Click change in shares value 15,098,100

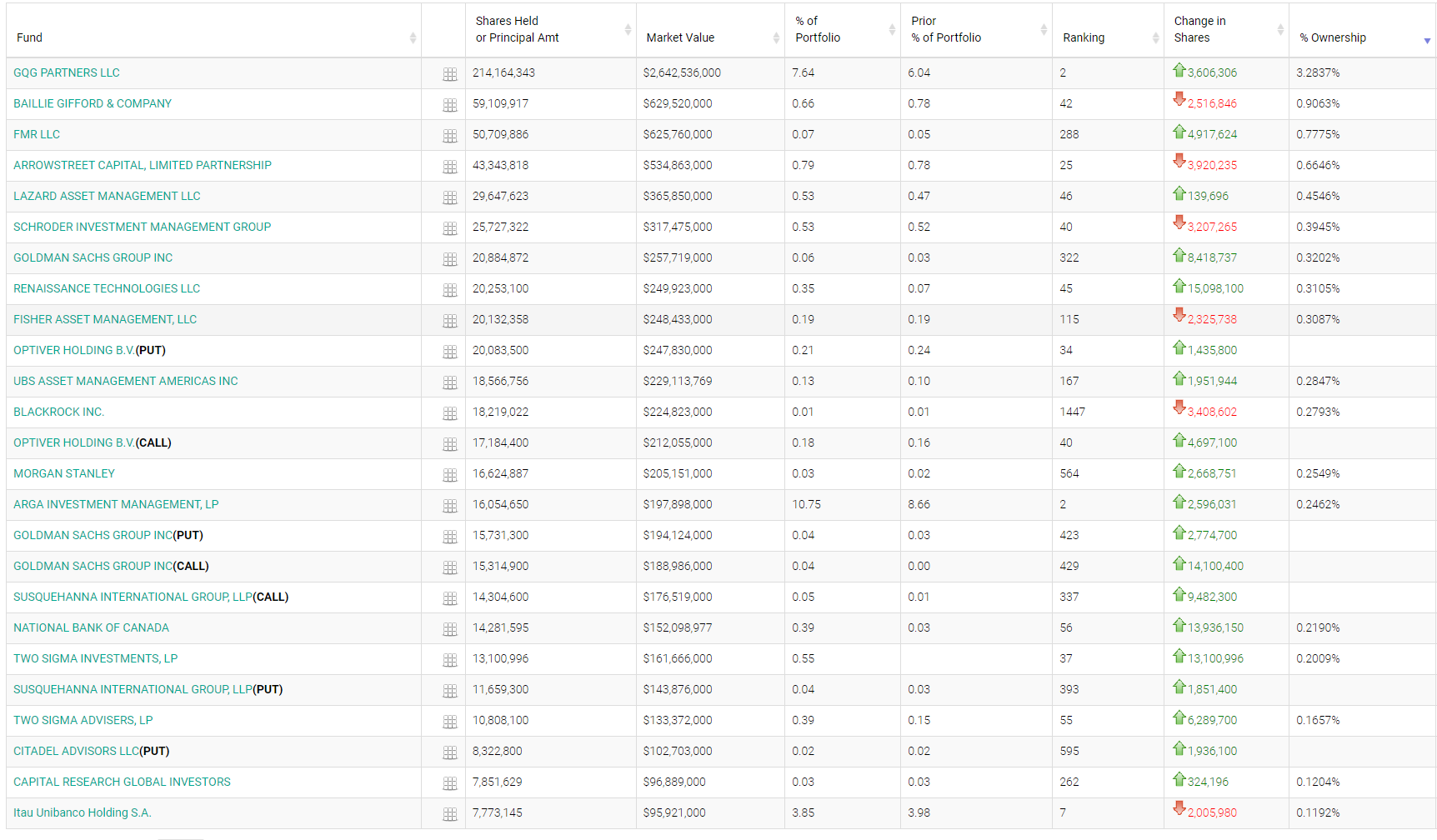tap(1215, 288)
